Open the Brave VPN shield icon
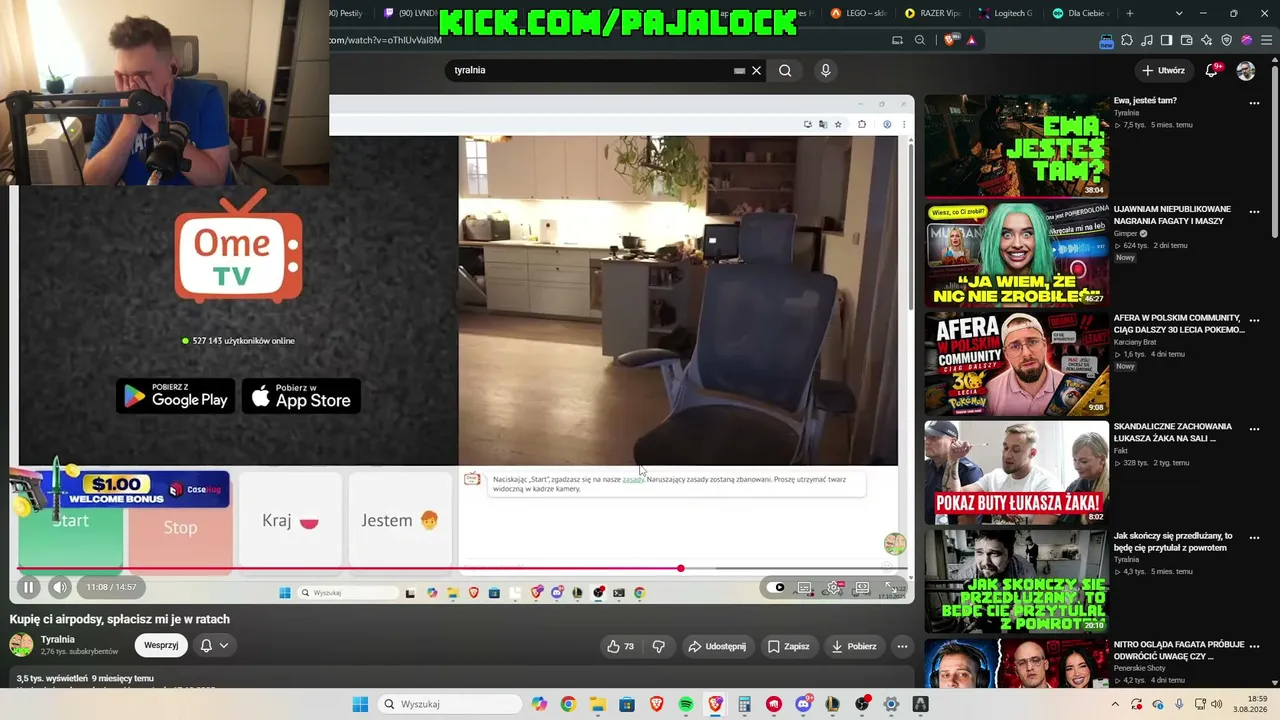 (1227, 40)
